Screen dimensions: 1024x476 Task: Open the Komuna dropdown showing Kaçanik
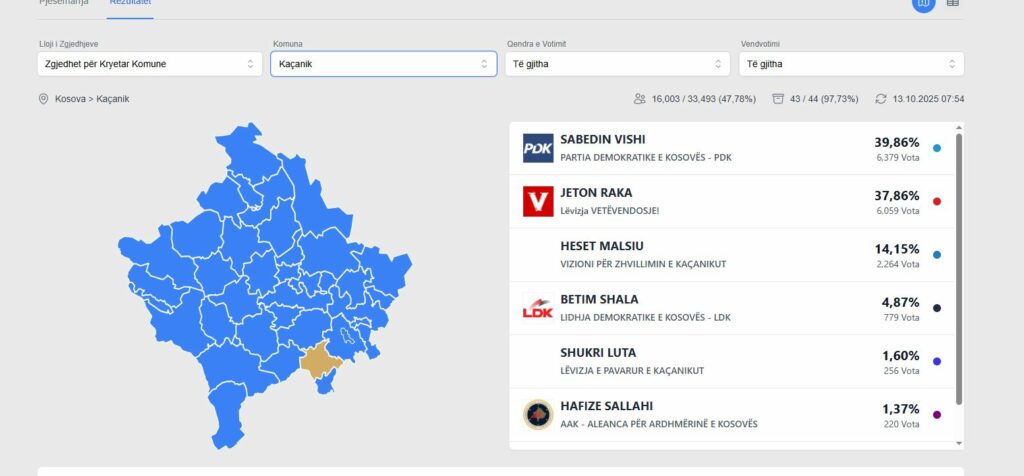pos(383,64)
